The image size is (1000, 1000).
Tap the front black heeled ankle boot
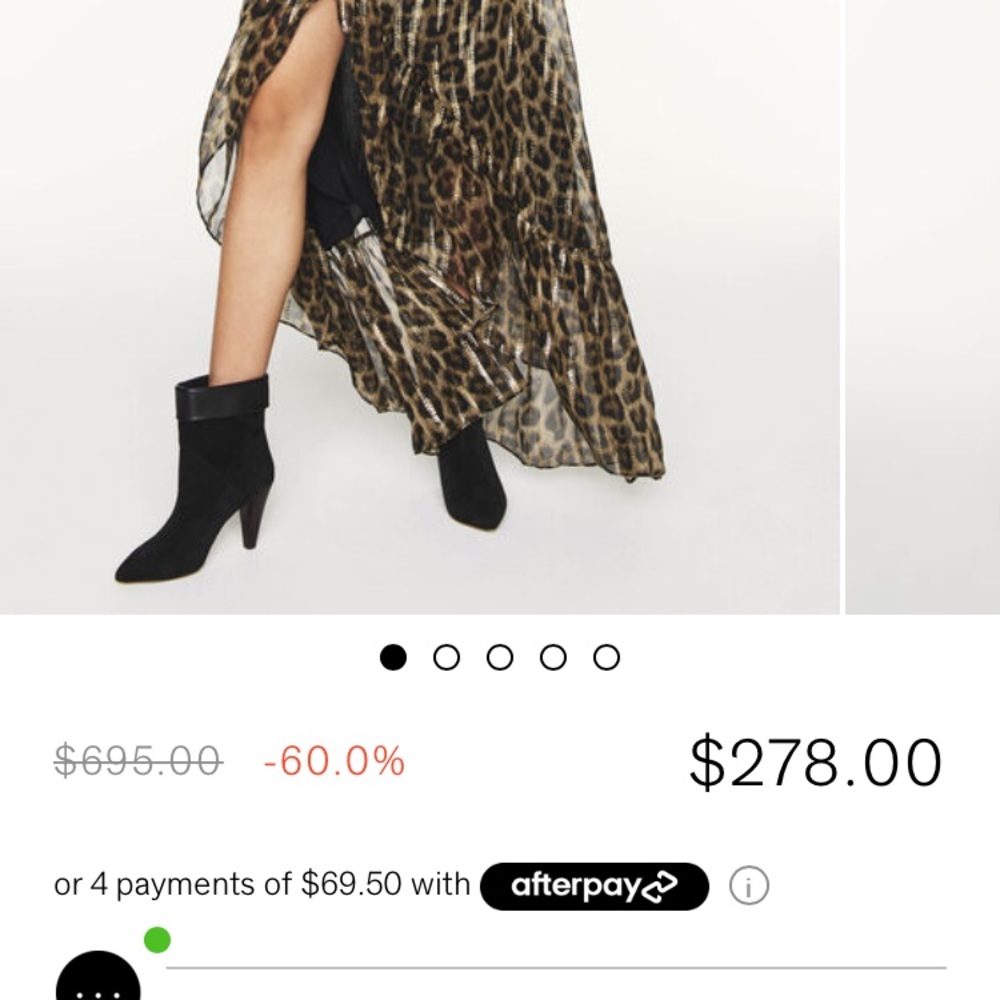pos(196,480)
